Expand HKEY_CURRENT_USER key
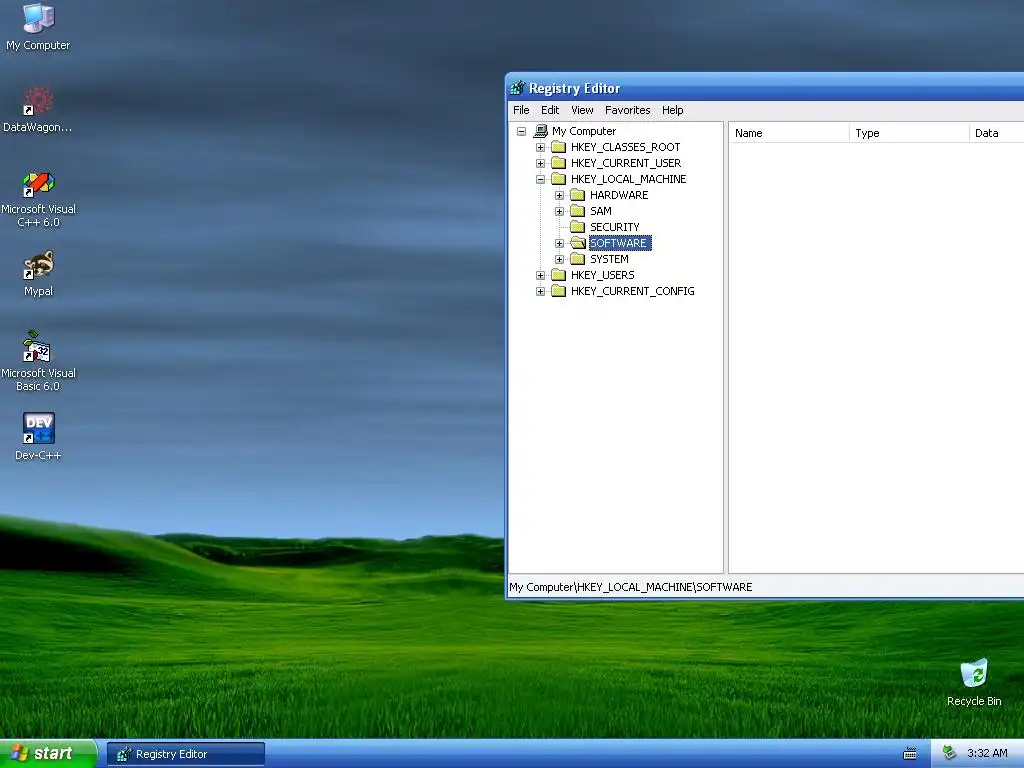1024x768 pixels. 540,163
